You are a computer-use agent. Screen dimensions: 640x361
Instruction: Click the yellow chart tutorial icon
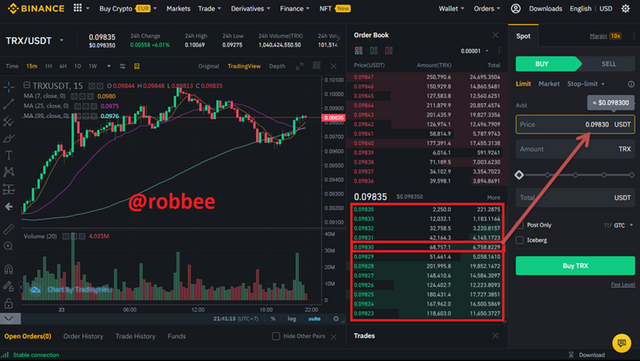tap(137, 66)
